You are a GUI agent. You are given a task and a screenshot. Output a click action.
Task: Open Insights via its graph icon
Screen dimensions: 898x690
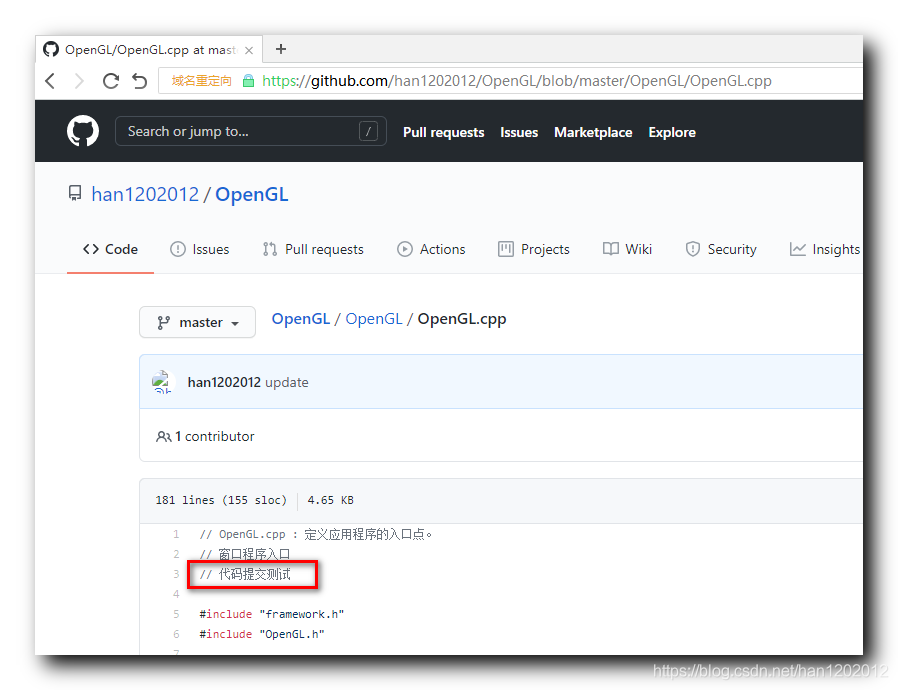point(796,249)
